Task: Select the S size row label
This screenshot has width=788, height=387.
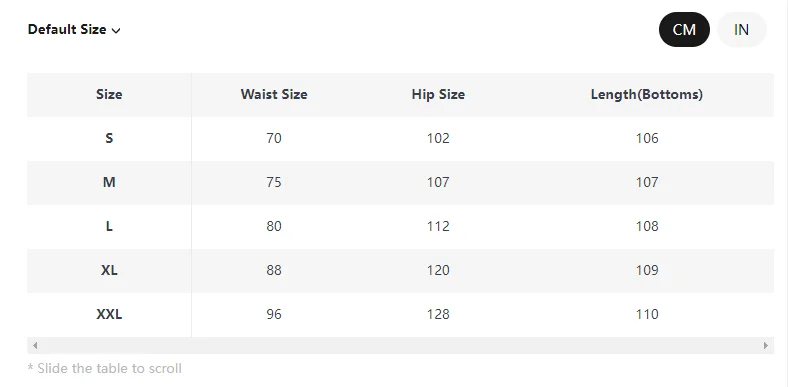Action: point(109,138)
